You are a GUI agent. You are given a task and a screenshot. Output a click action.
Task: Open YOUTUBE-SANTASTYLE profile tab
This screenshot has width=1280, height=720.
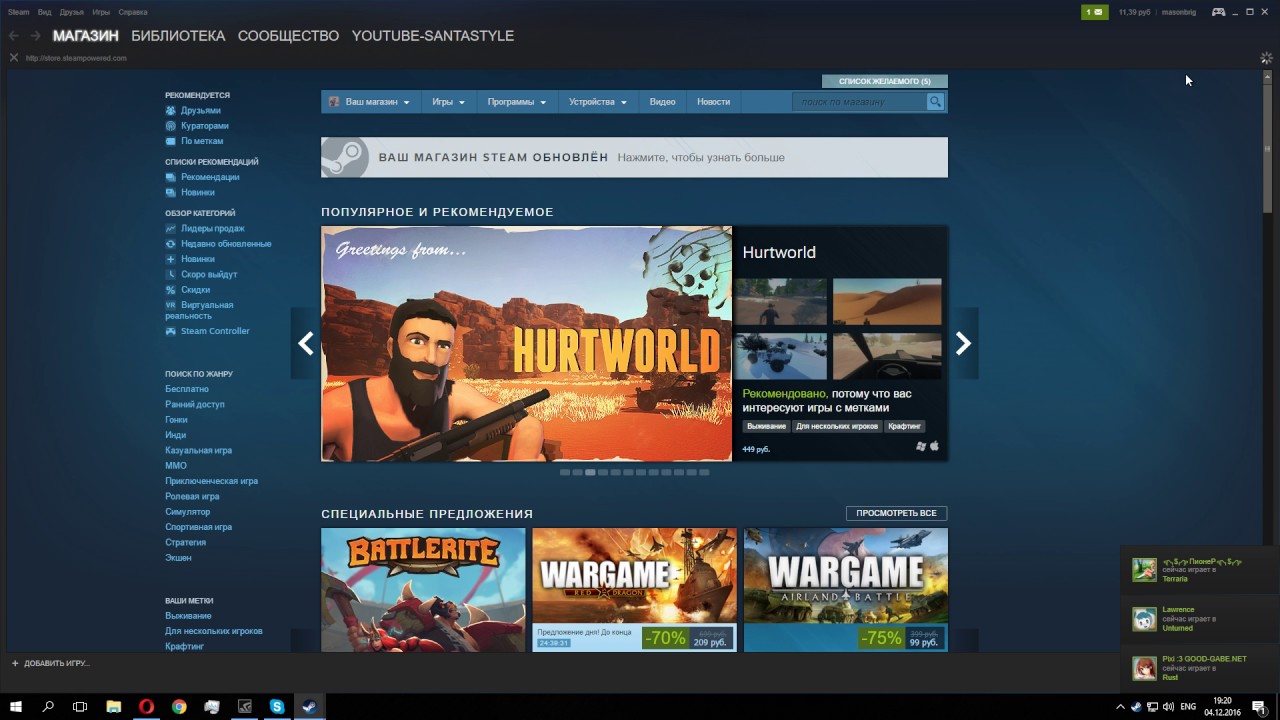click(x=433, y=36)
